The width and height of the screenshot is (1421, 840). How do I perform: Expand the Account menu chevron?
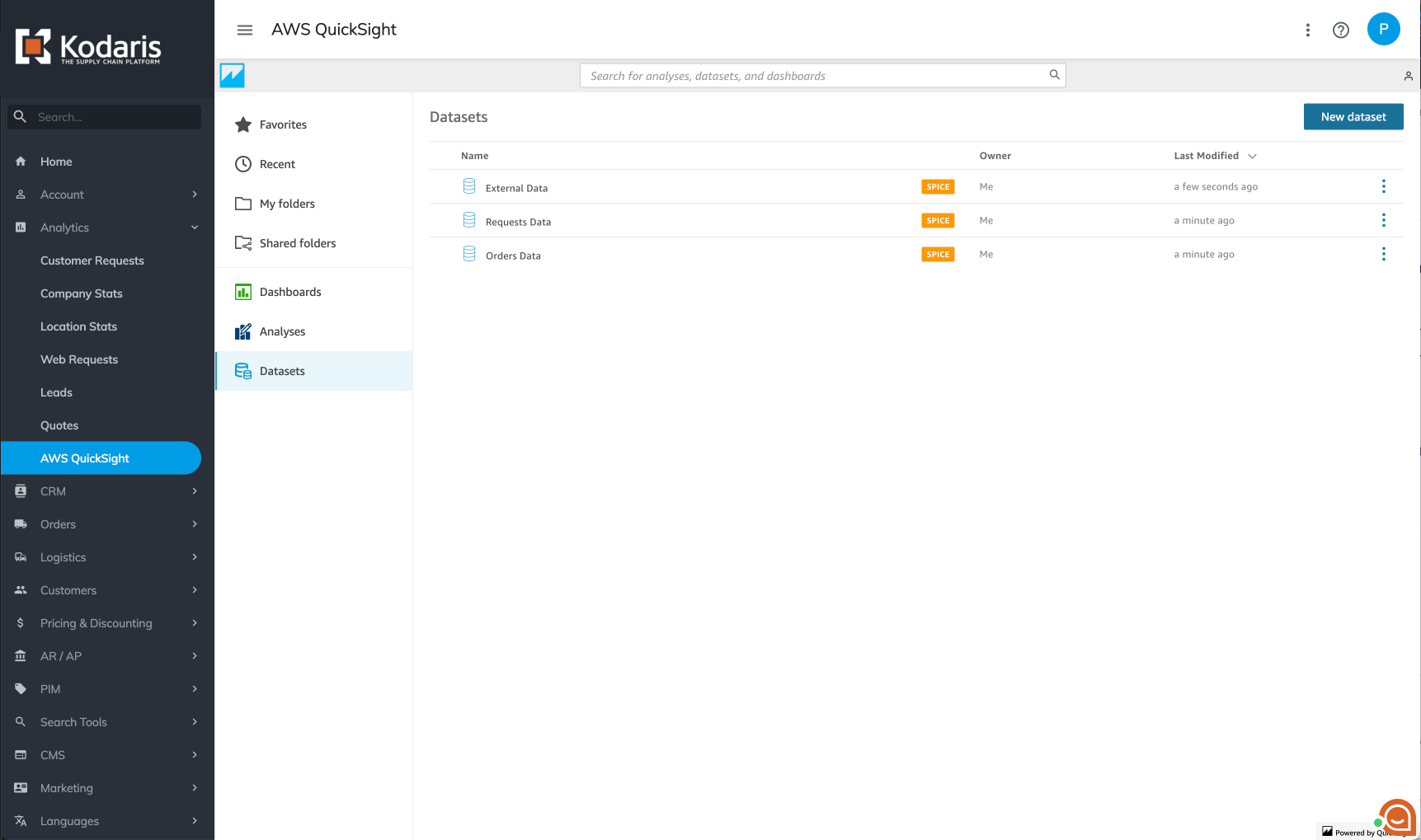(x=195, y=195)
